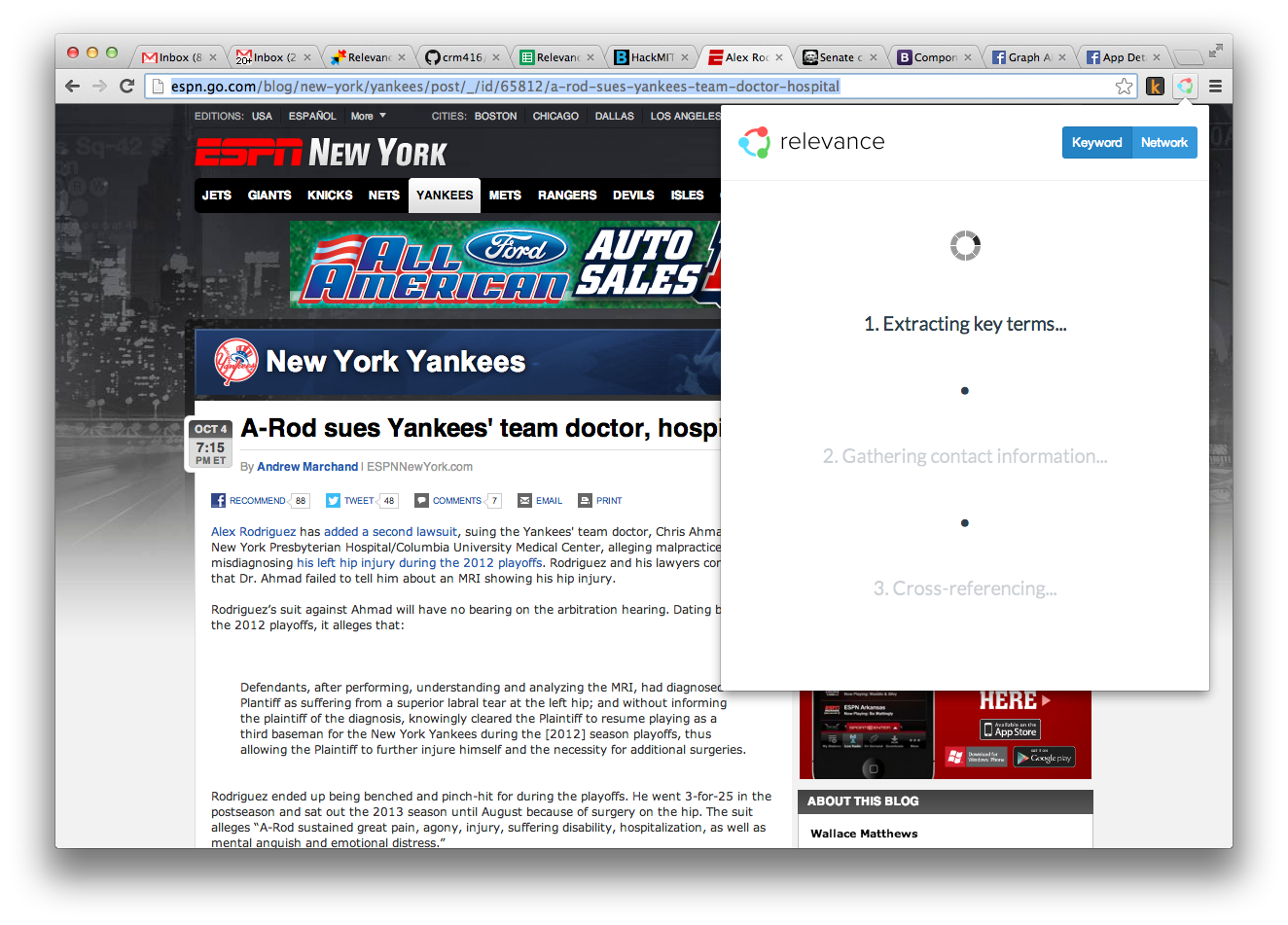Go back with the browser back arrow
Image resolution: width=1288 pixels, height=925 pixels.
click(72, 87)
